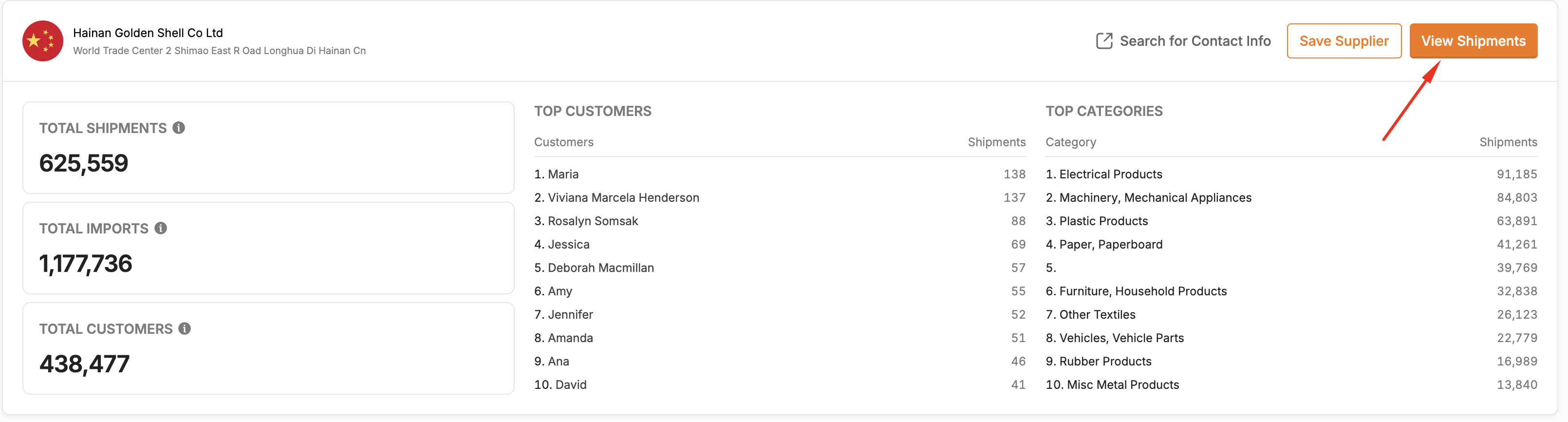This screenshot has width=1568, height=422.
Task: Open the Plastic Products category
Action: click(x=1103, y=221)
